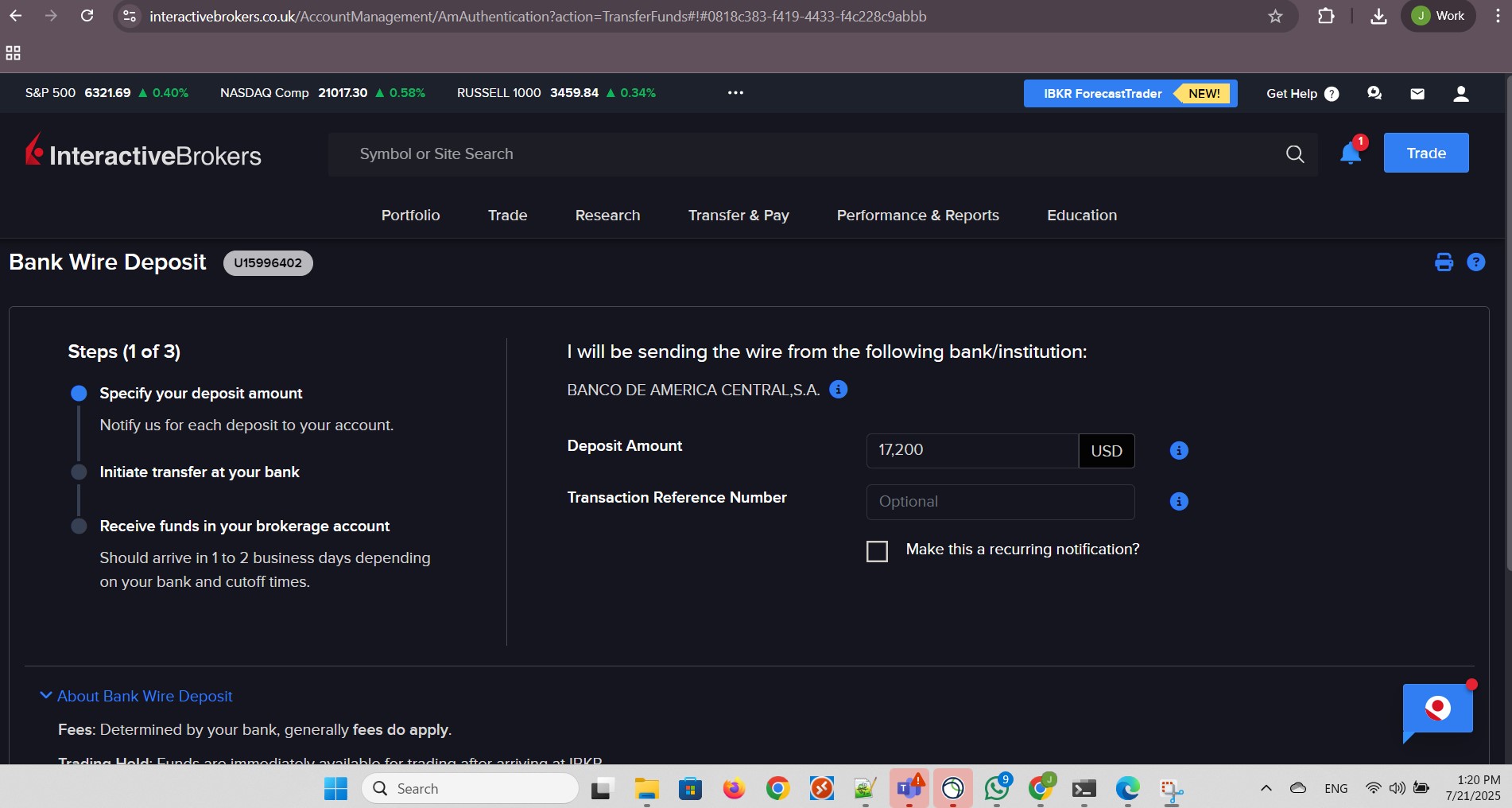The height and width of the screenshot is (808, 1512).
Task: Click info icon beside BANCO DE AMERICA CENTRAL
Action: coord(838,390)
